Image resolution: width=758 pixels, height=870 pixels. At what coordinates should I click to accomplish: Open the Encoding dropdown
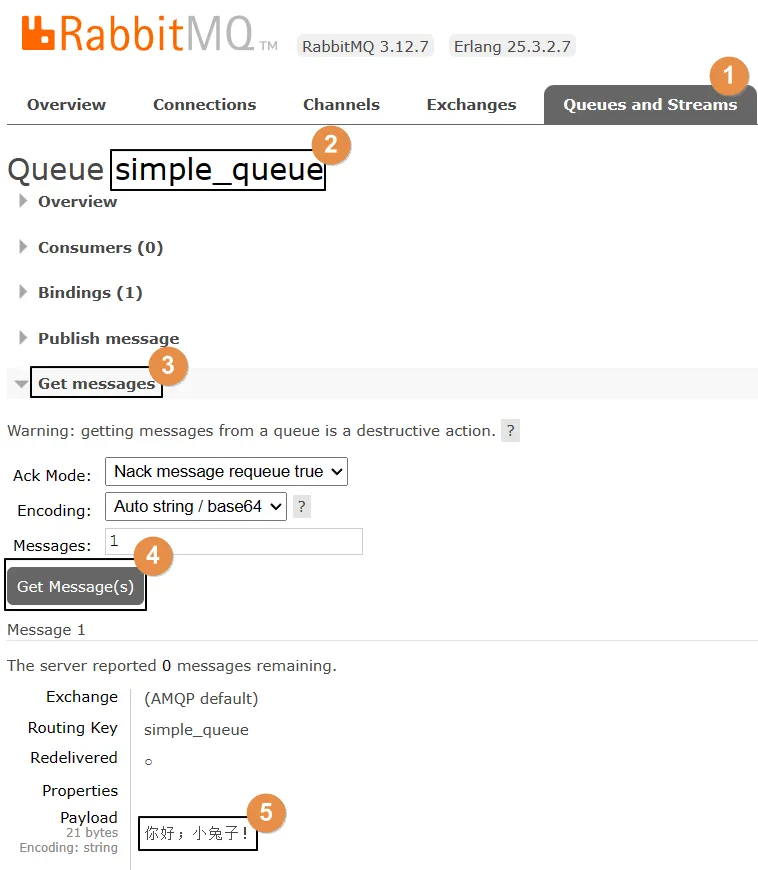196,507
